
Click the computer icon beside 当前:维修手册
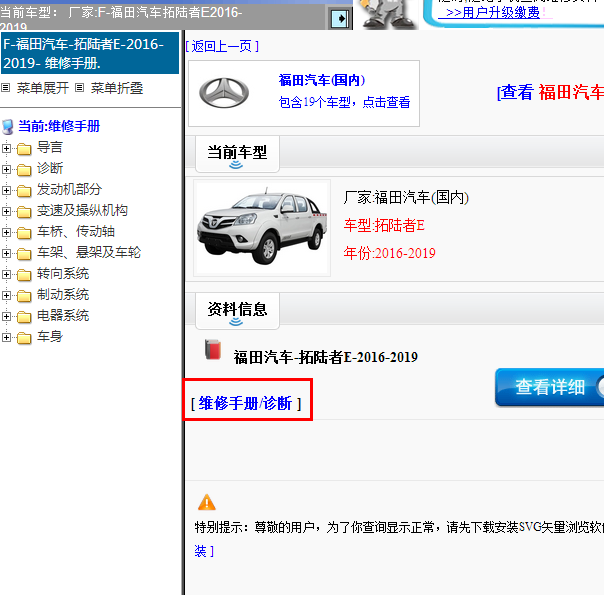(x=8, y=127)
